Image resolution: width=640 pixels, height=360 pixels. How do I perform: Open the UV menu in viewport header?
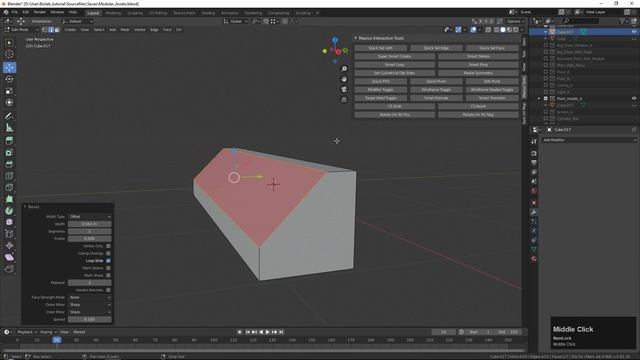(179, 30)
